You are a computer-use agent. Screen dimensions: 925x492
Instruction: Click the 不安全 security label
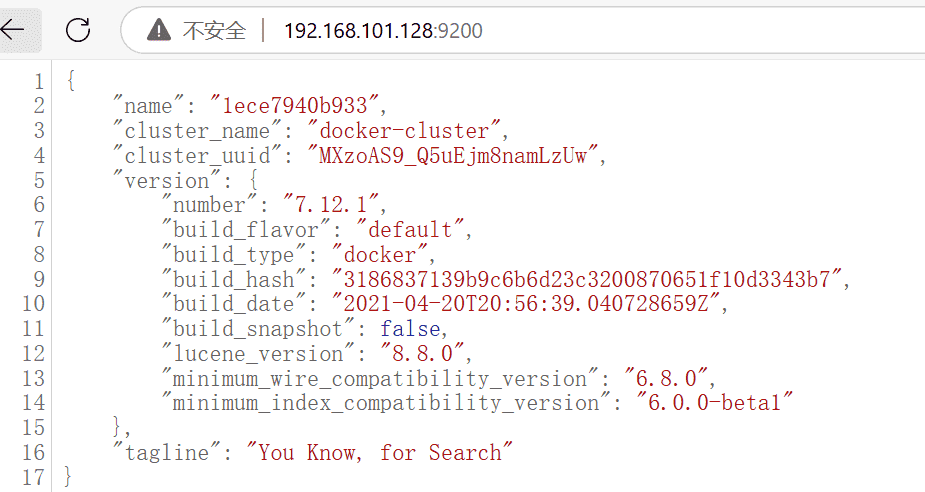[213, 30]
